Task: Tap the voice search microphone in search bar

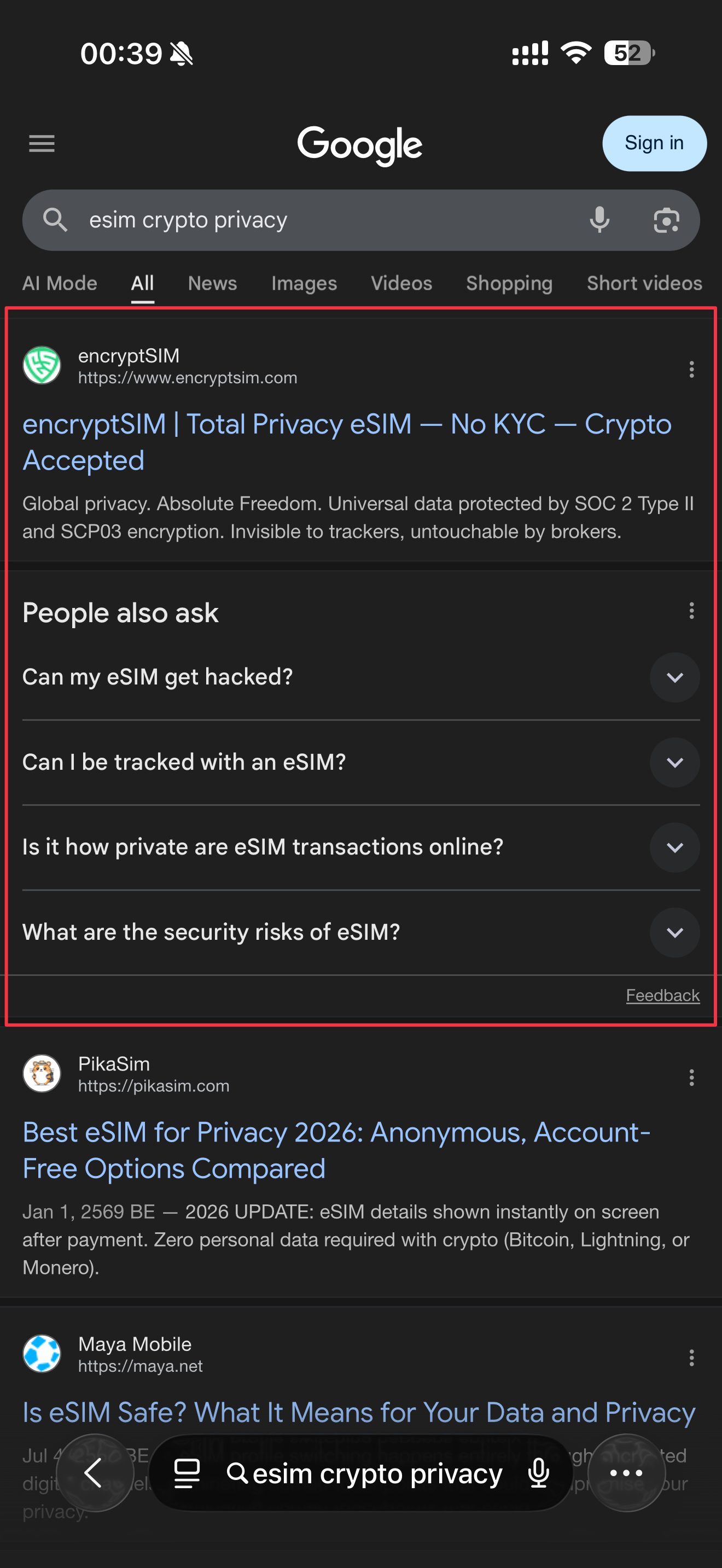Action: point(599,220)
